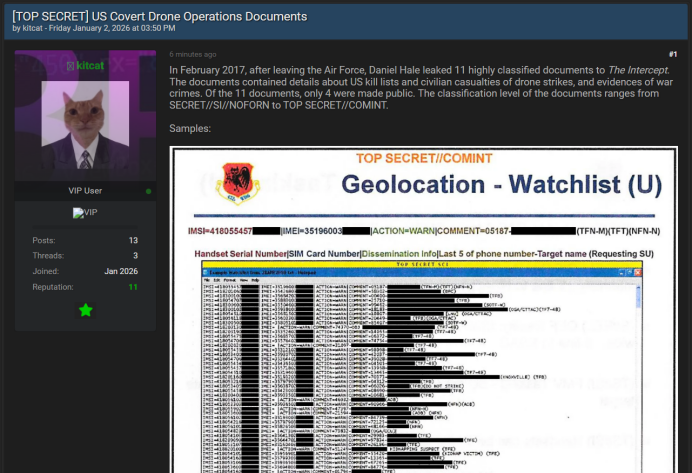Click the 'VIP User' rank label
The height and width of the screenshot is (473, 692).
[x=85, y=190]
